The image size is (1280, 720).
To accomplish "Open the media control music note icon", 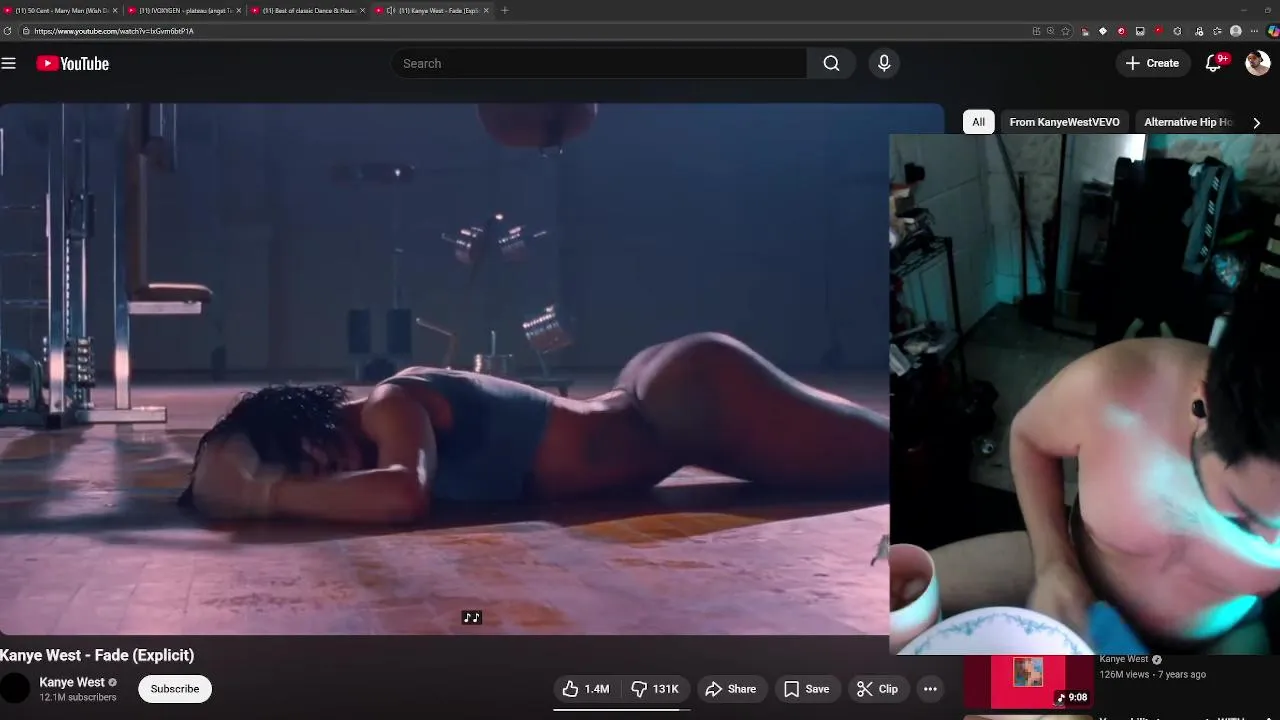I will tap(1199, 31).
